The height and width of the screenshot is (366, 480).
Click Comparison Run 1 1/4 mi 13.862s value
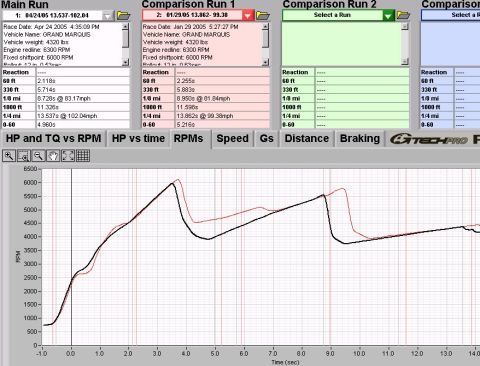point(222,116)
